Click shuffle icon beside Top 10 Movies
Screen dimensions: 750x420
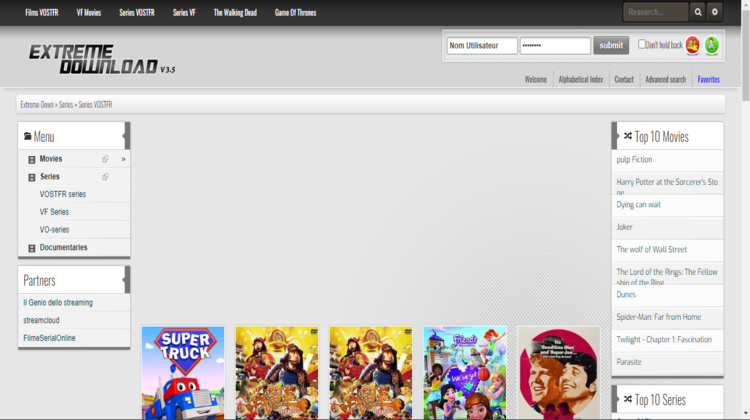628,136
